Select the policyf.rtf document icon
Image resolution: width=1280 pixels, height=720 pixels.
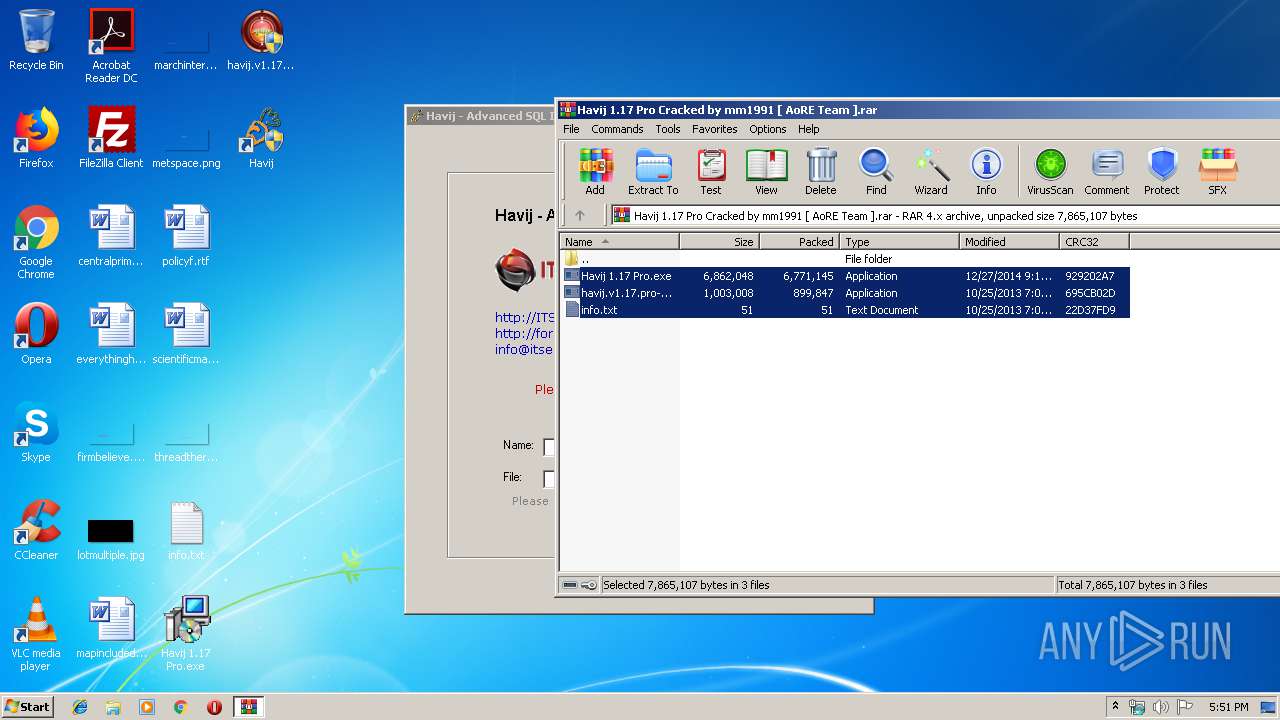[x=185, y=236]
